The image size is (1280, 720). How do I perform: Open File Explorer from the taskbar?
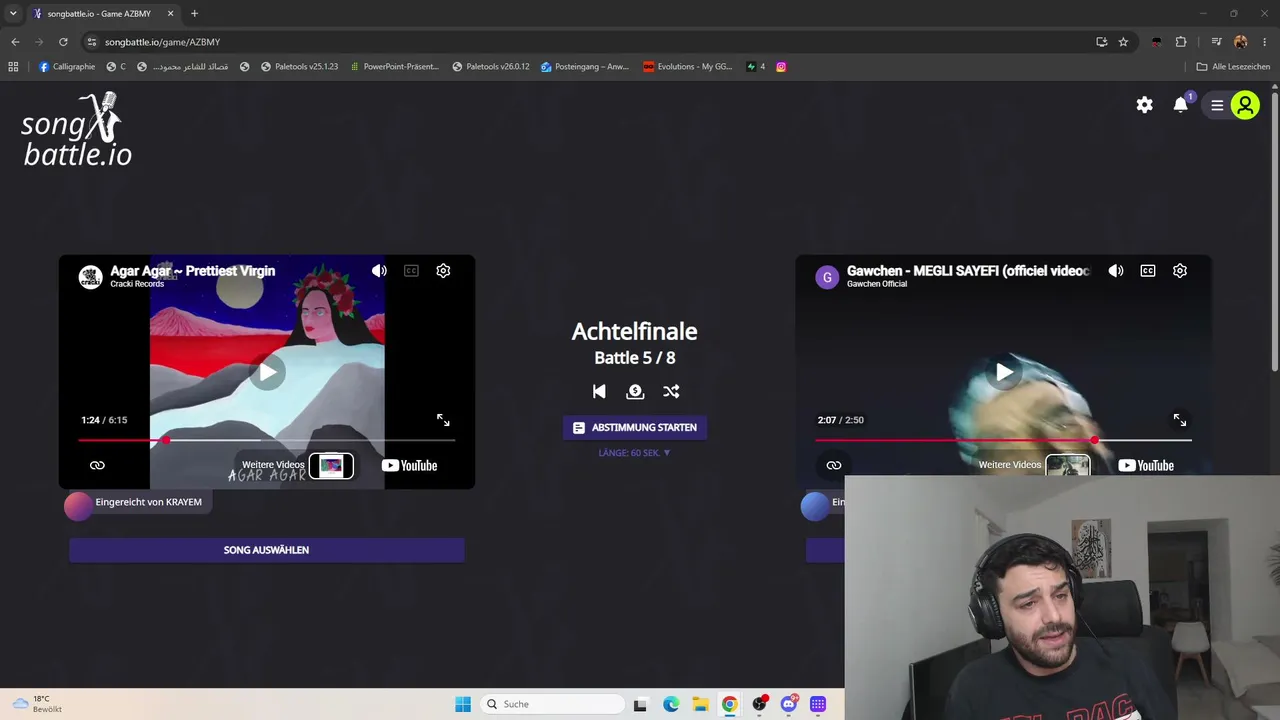[x=700, y=704]
